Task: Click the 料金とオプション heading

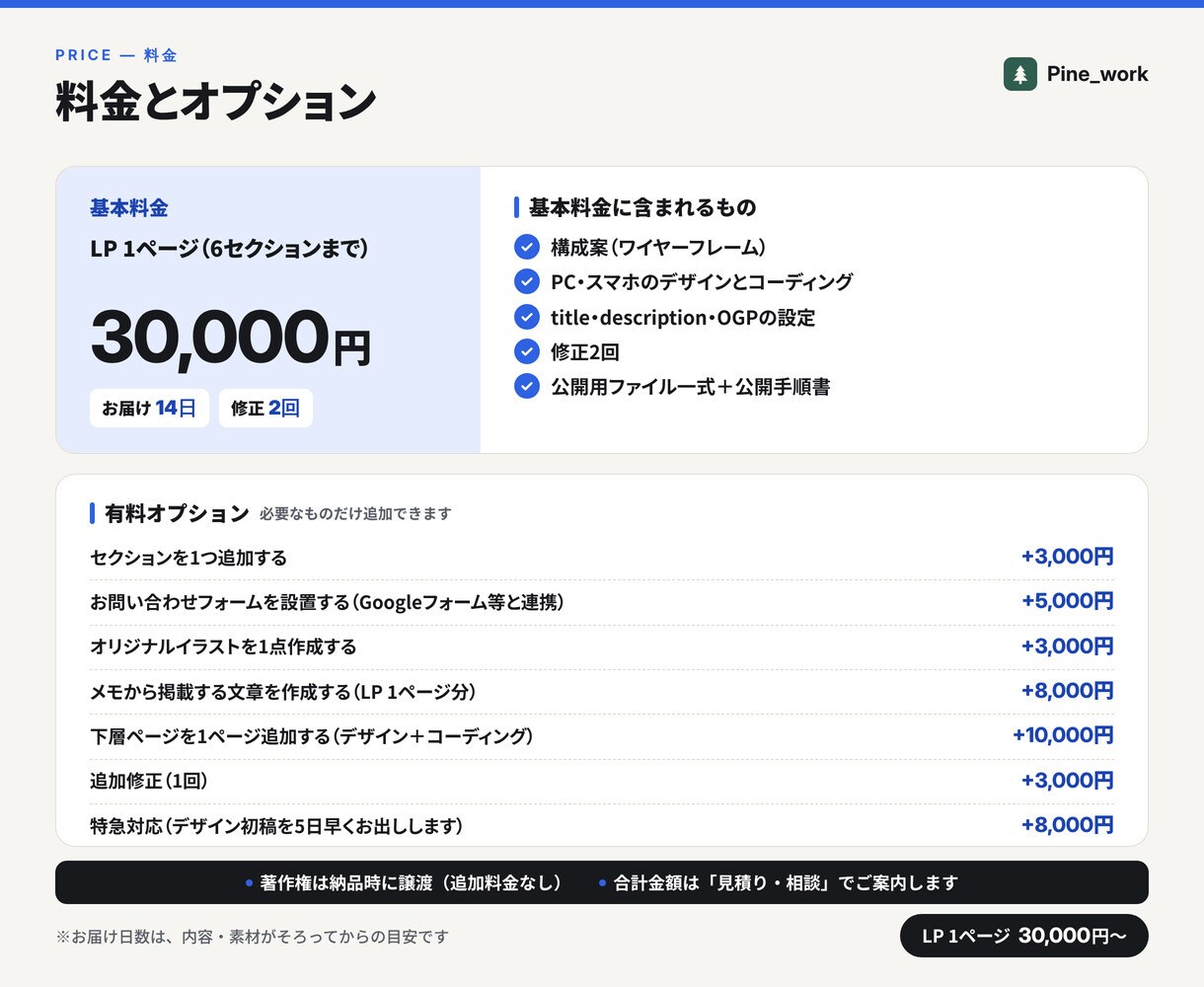Action: coord(216,102)
